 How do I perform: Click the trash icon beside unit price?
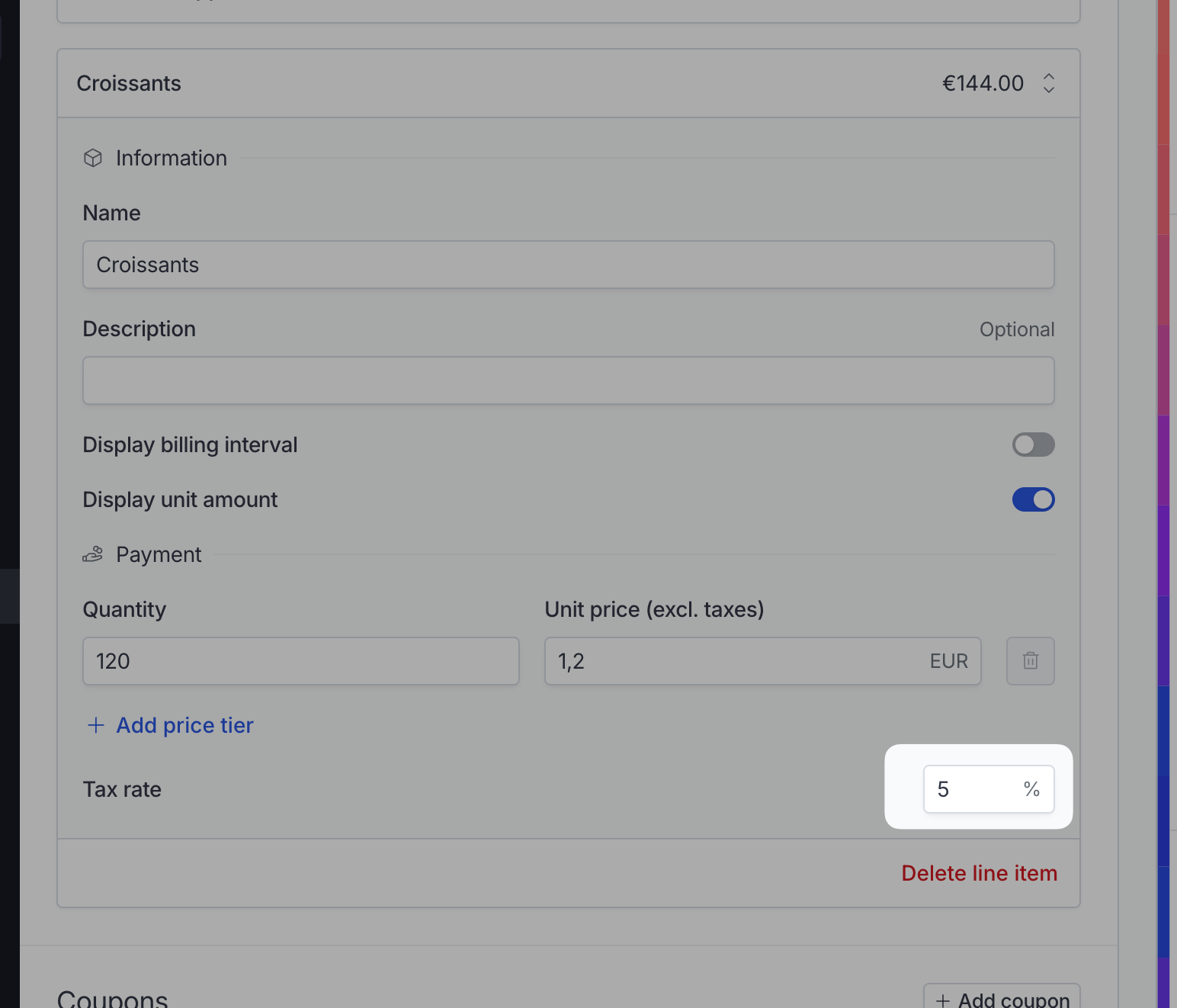tap(1031, 661)
